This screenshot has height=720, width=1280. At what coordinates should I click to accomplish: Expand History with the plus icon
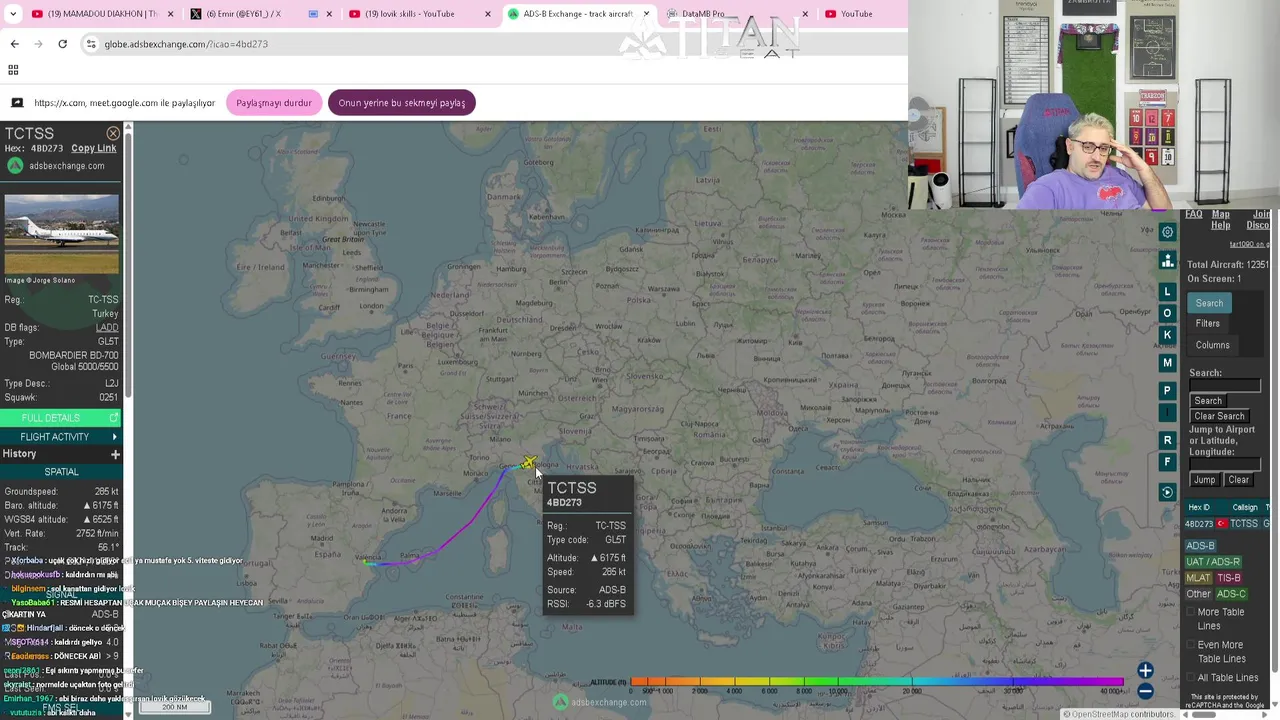point(115,454)
